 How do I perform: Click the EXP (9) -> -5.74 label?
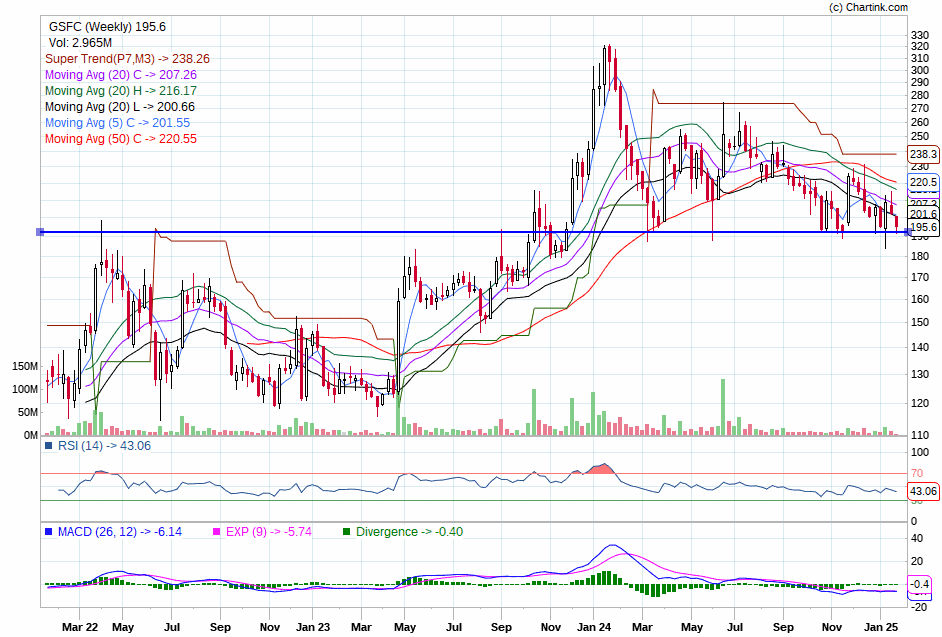tap(269, 532)
